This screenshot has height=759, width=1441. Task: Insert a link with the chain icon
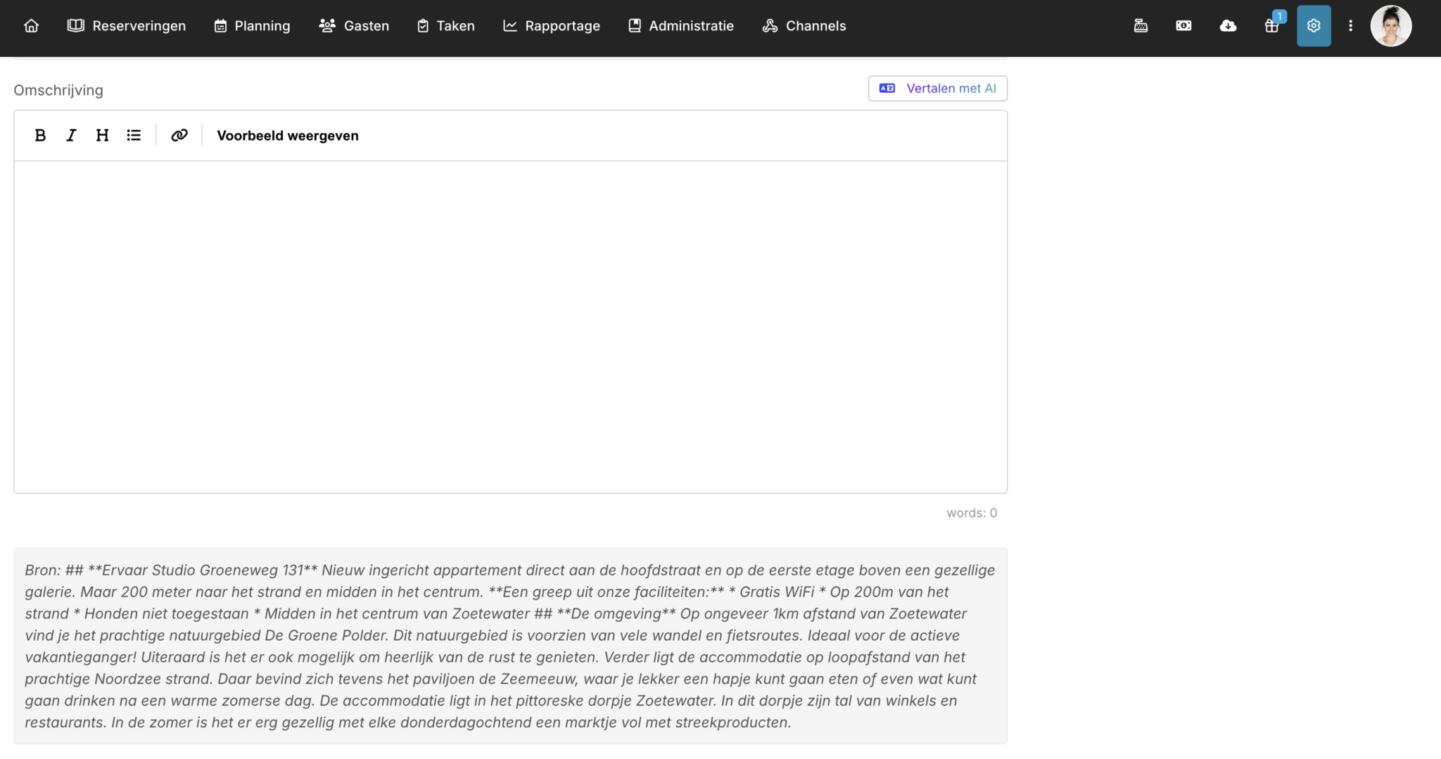(179, 135)
